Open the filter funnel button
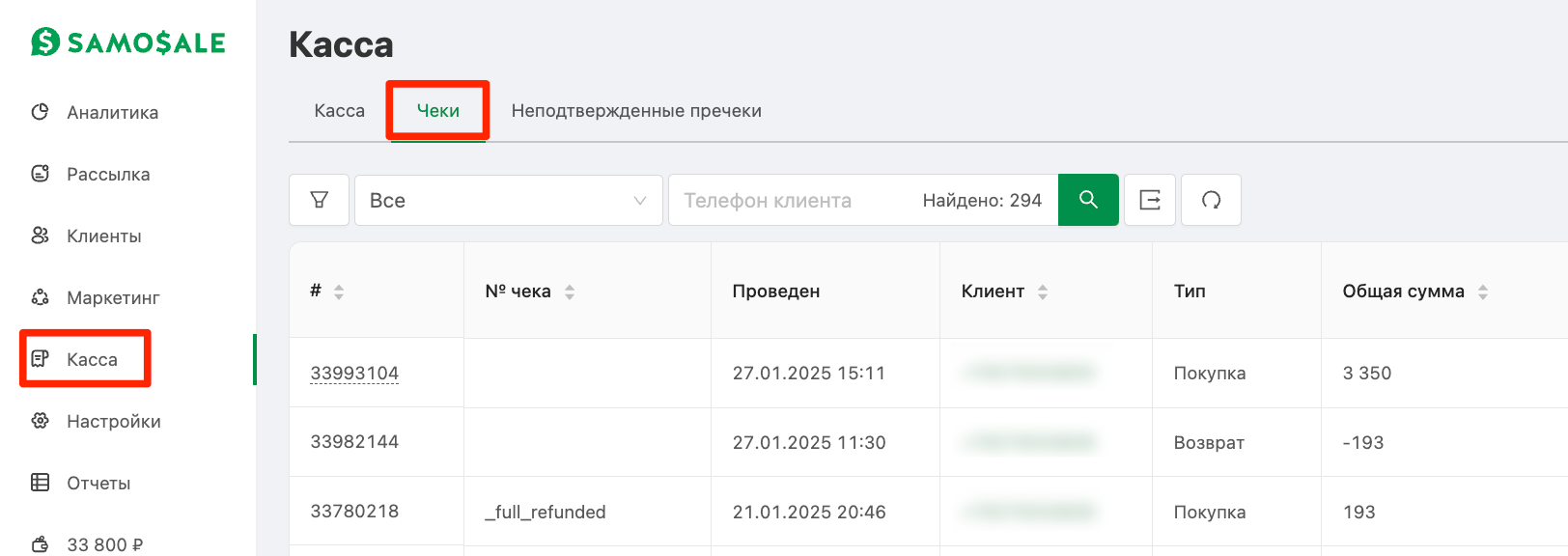This screenshot has height=556, width=1568. (x=319, y=200)
